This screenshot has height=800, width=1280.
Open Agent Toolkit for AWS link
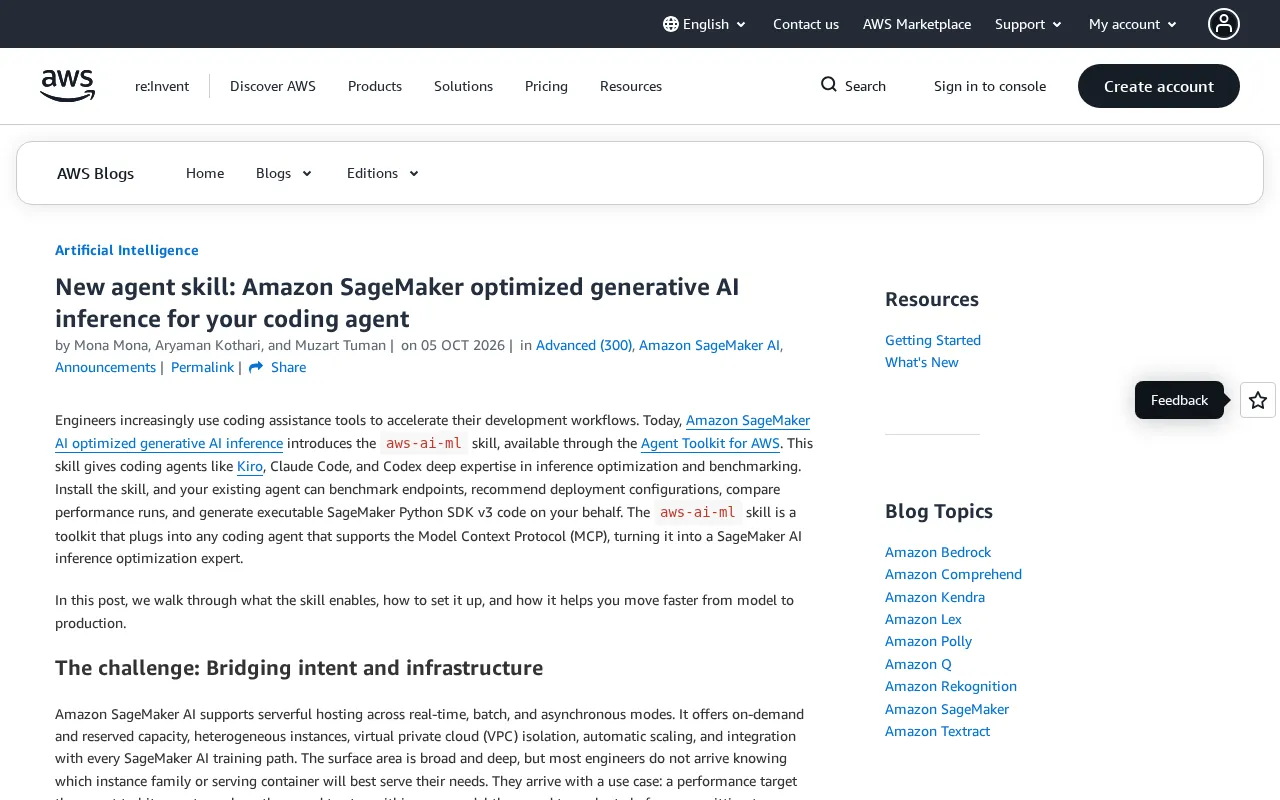coord(710,443)
